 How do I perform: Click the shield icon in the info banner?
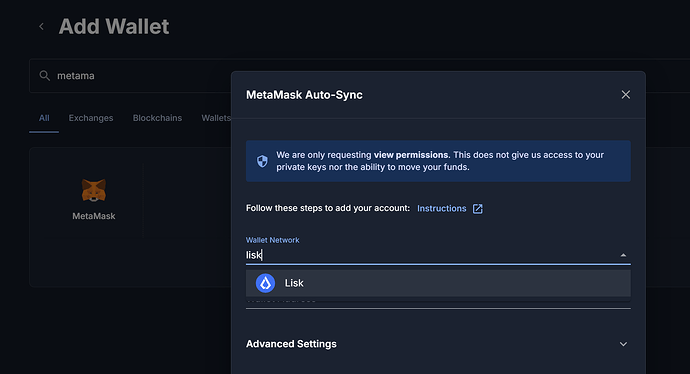point(262,161)
